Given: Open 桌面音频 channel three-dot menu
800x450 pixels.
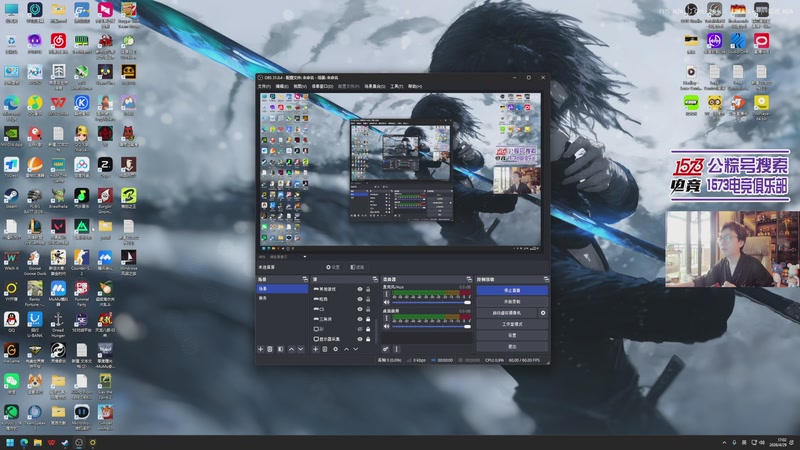Looking at the screenshot, I should point(386,318).
